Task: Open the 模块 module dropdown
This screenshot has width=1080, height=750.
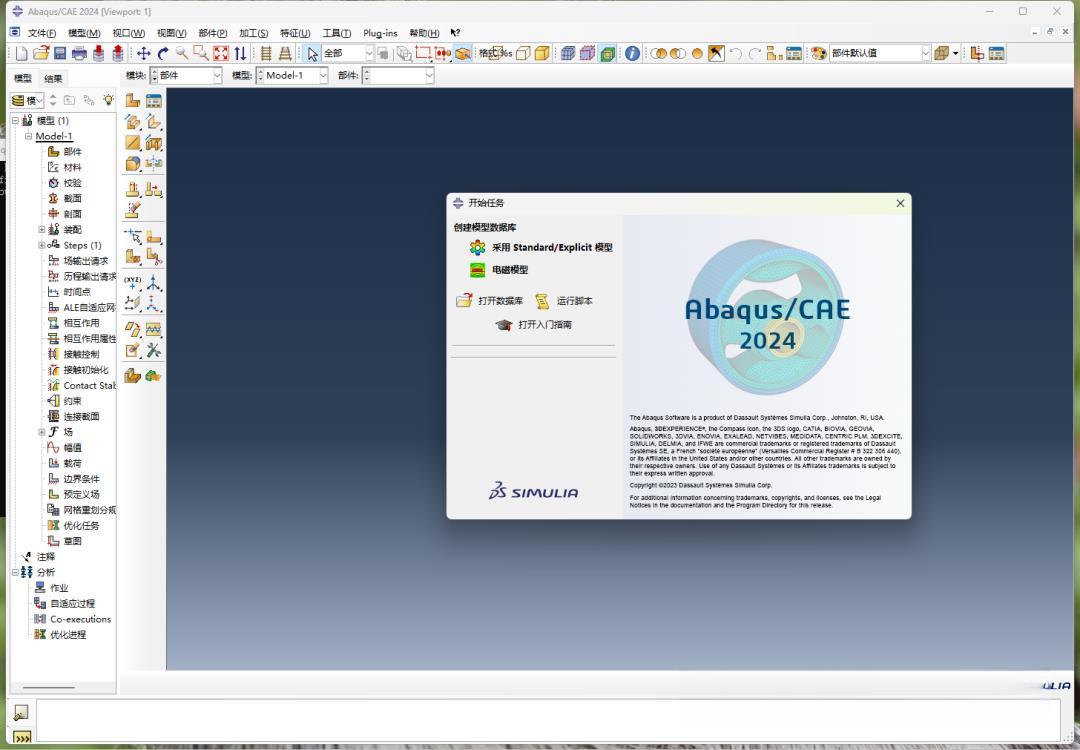Action: coord(186,75)
